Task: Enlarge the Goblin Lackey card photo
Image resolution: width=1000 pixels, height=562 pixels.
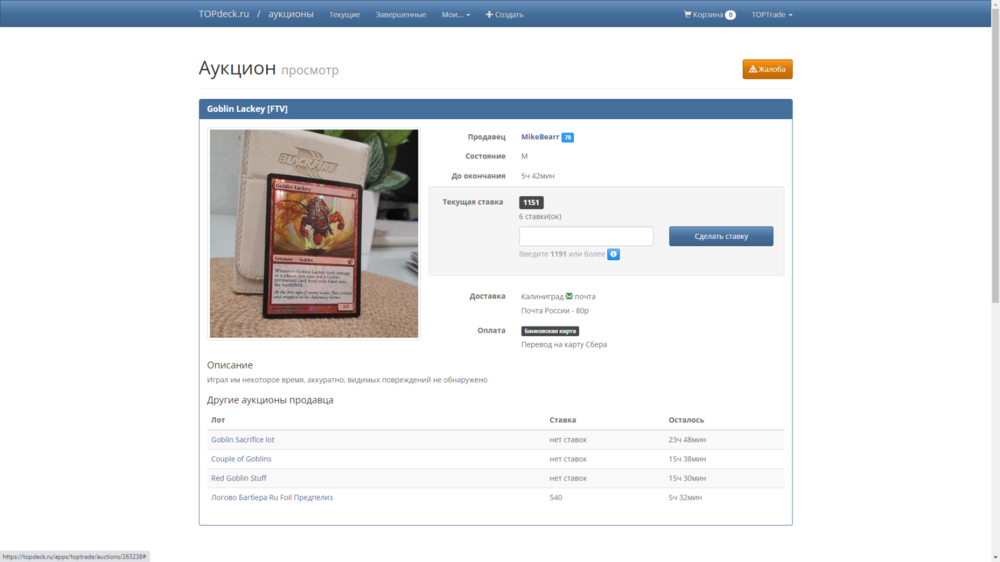Action: tap(314, 233)
